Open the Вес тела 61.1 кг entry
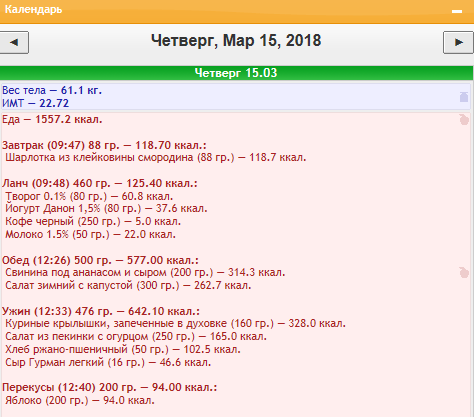This screenshot has width=474, height=417. point(52,90)
